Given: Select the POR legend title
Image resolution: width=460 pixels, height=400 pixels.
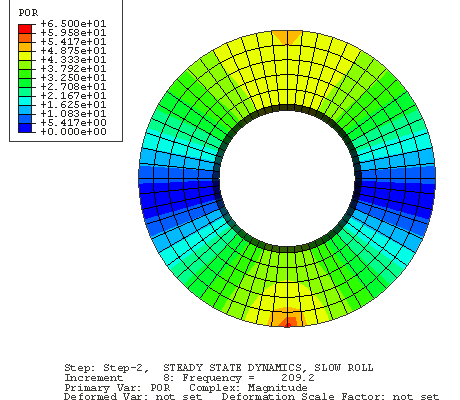Looking at the screenshot, I should point(28,13).
